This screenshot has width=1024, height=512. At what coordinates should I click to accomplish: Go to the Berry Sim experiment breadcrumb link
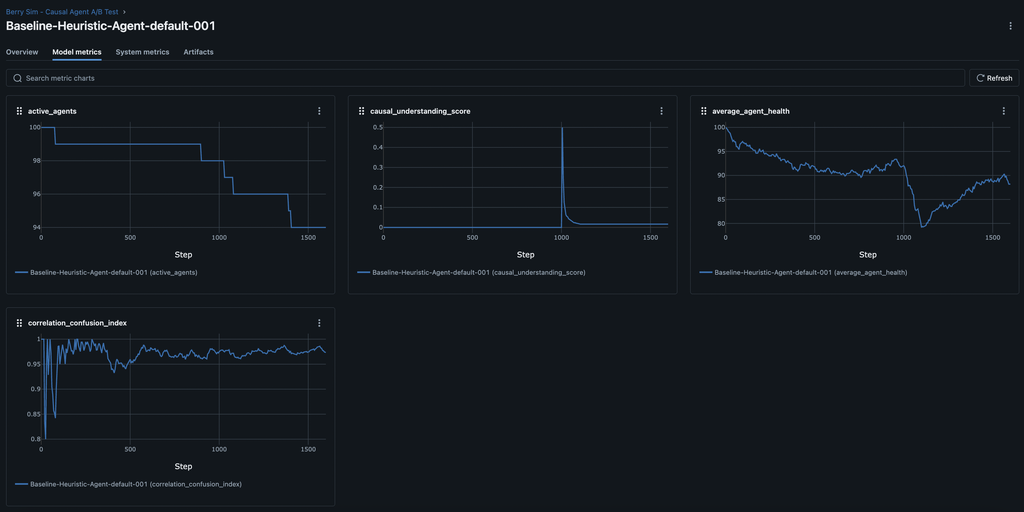pyautogui.click(x=62, y=12)
